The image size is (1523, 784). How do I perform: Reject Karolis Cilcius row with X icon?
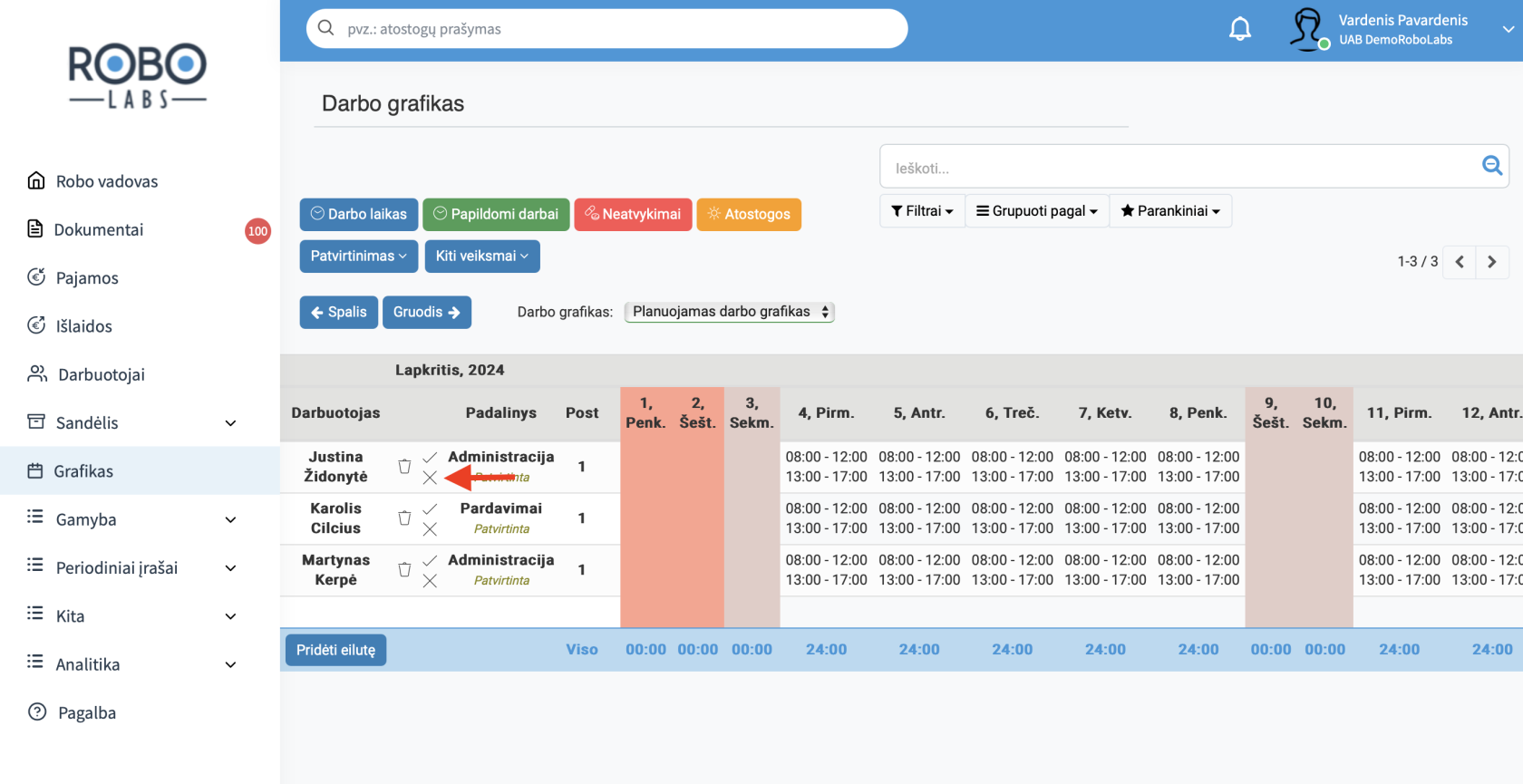pos(430,529)
